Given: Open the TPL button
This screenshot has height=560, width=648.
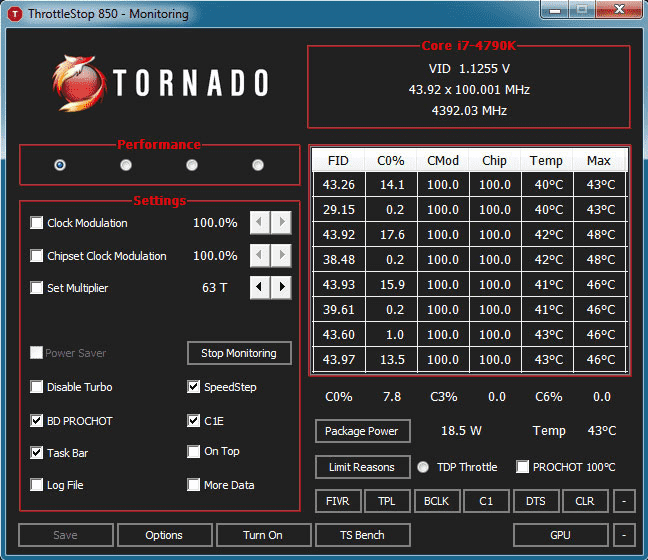Looking at the screenshot, I should tap(387, 501).
